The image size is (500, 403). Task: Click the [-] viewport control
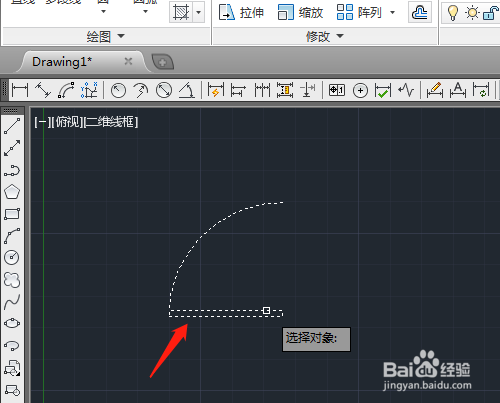point(42,122)
